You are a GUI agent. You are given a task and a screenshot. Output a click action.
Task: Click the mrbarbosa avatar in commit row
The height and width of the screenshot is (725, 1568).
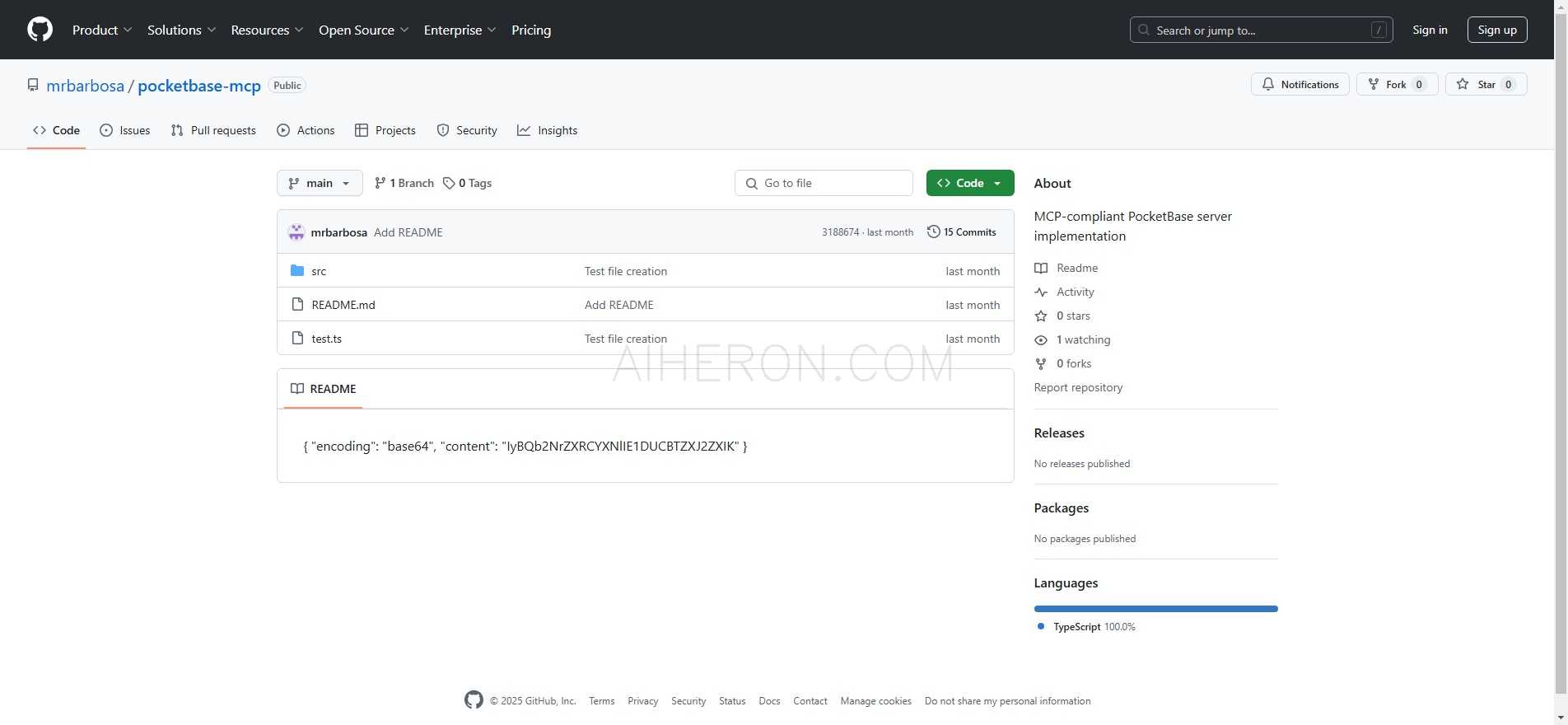tap(296, 232)
